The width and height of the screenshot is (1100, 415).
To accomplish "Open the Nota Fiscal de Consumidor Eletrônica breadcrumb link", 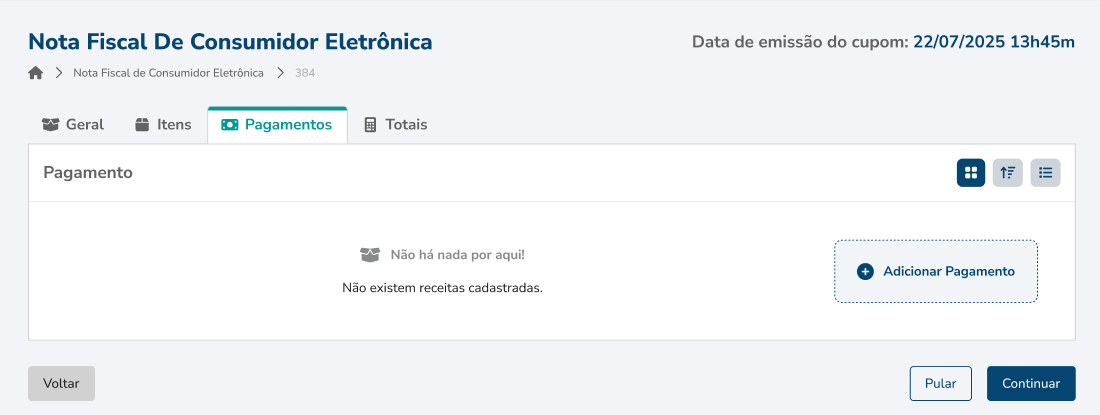I will click(x=168, y=73).
